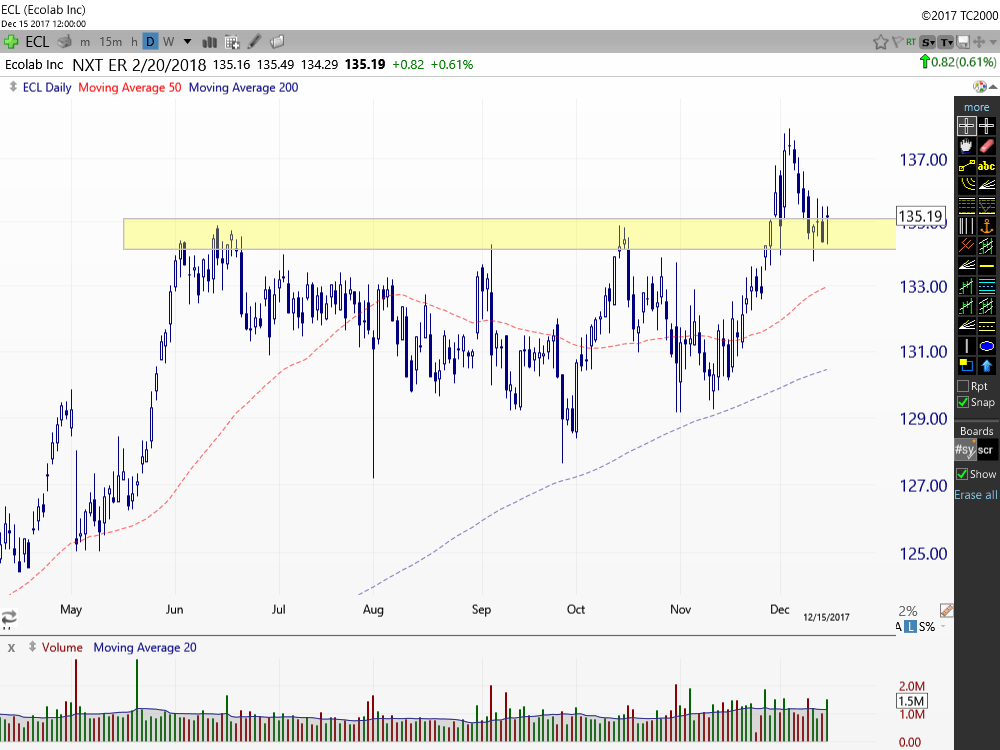The width and height of the screenshot is (1000, 750).
Task: Click the green plus add-symbol icon
Action: pyautogui.click(x=11, y=42)
